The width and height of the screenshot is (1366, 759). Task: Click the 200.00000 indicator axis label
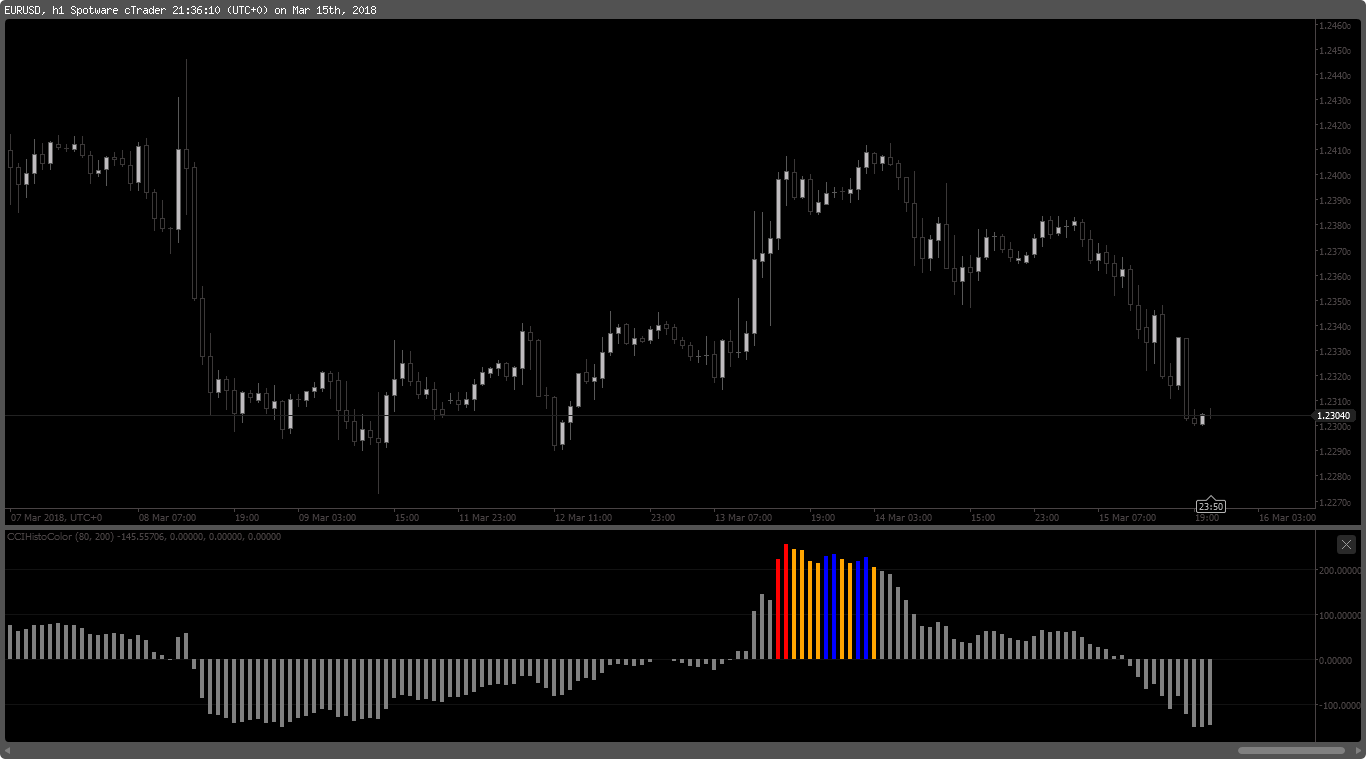(x=1339, y=570)
